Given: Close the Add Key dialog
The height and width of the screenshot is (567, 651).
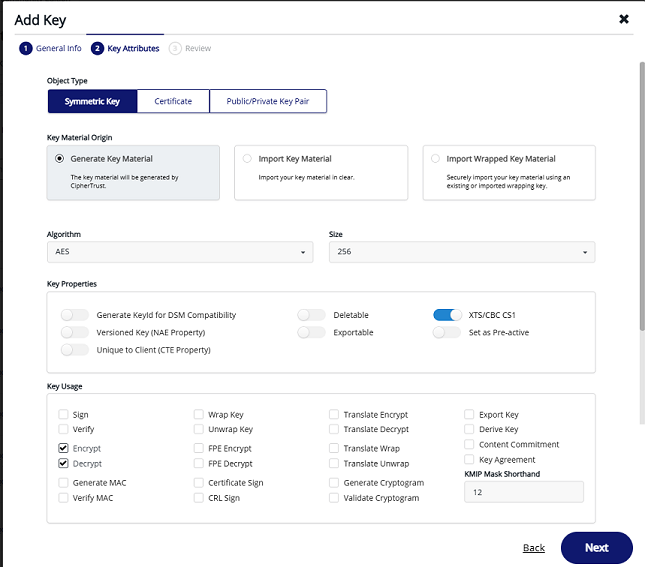Looking at the screenshot, I should [624, 19].
